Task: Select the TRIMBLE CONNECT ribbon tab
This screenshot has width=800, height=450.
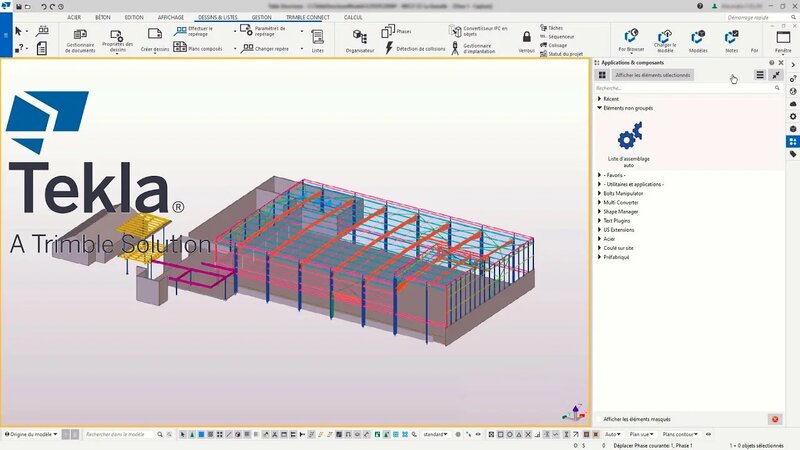Action: 308,17
